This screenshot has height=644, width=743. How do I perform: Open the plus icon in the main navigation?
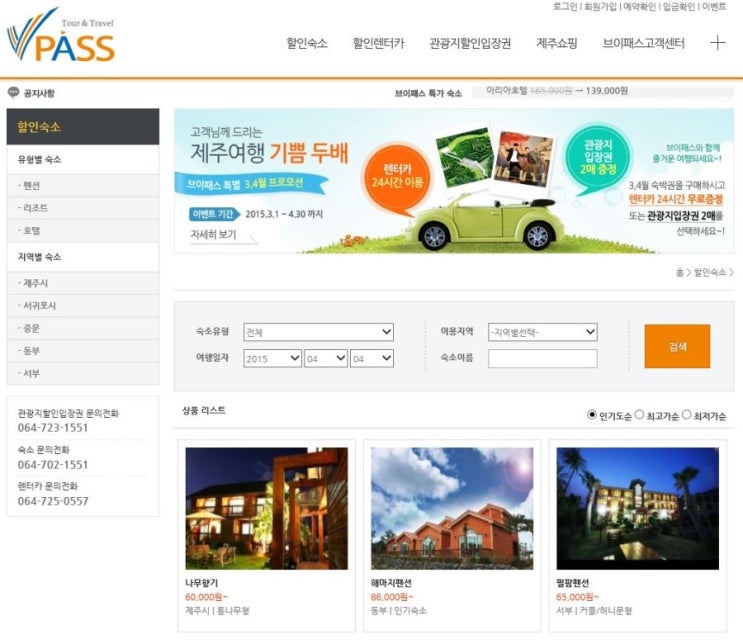click(717, 43)
